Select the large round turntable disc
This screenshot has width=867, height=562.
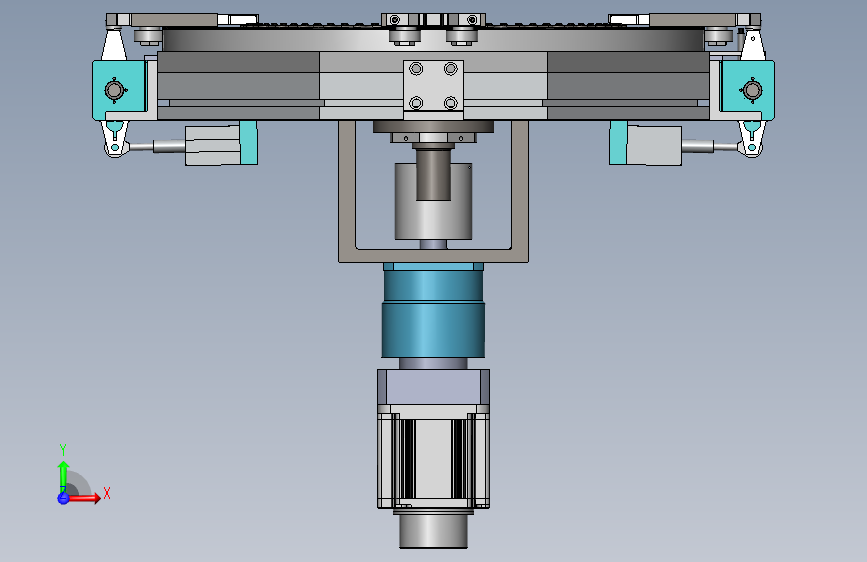433,40
